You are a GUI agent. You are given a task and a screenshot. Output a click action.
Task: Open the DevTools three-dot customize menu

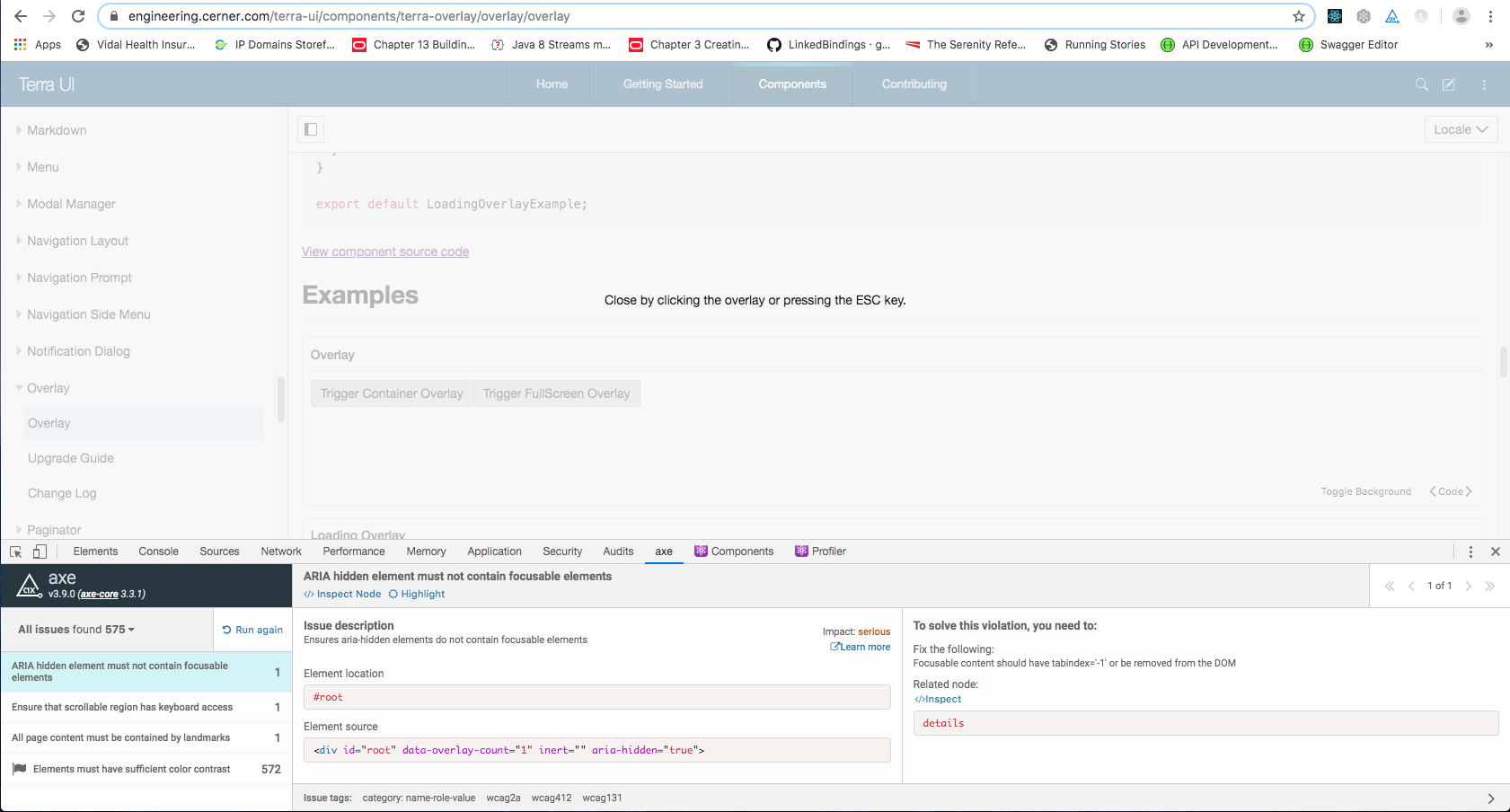click(1470, 551)
